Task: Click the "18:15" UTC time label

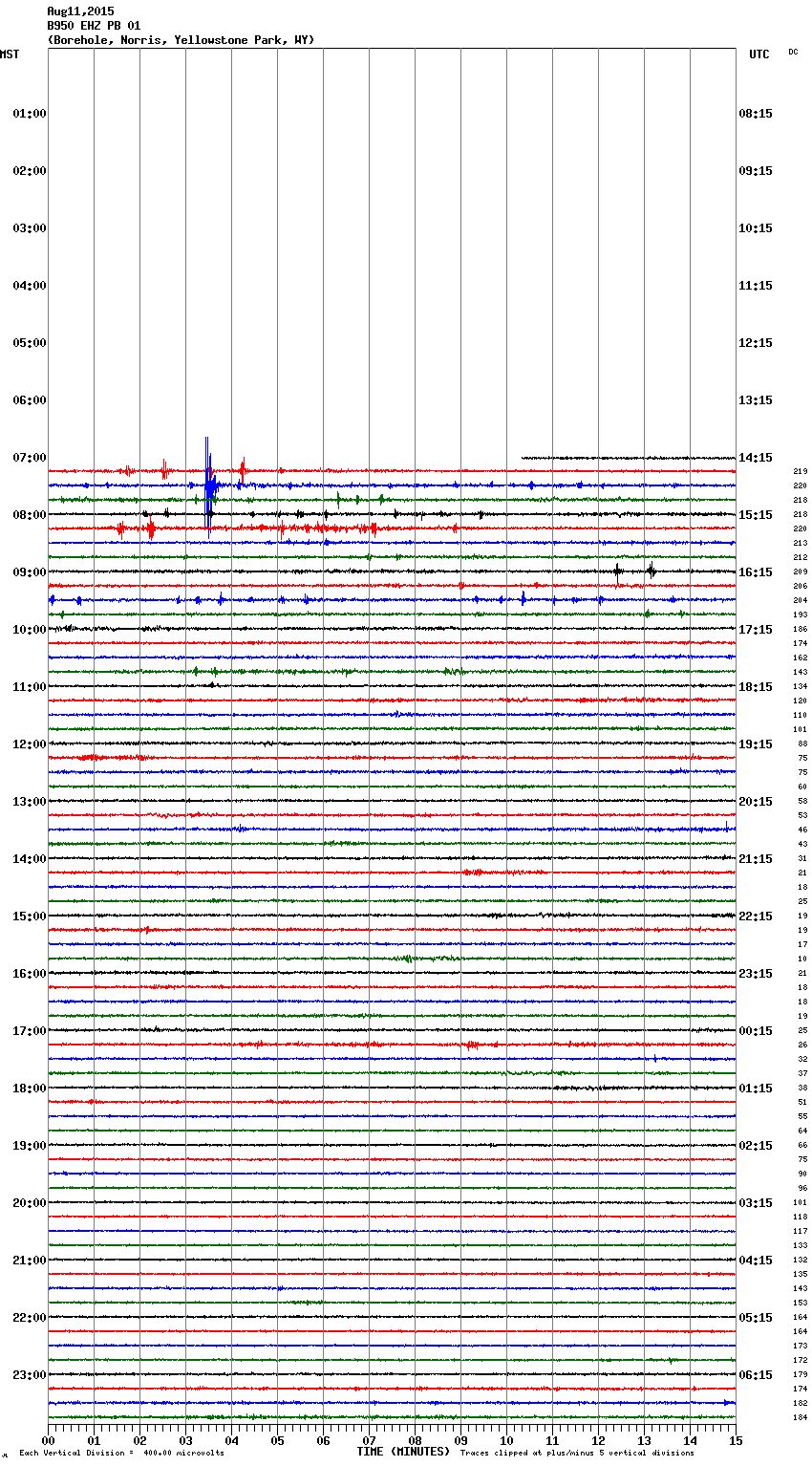Action: pyautogui.click(x=756, y=687)
